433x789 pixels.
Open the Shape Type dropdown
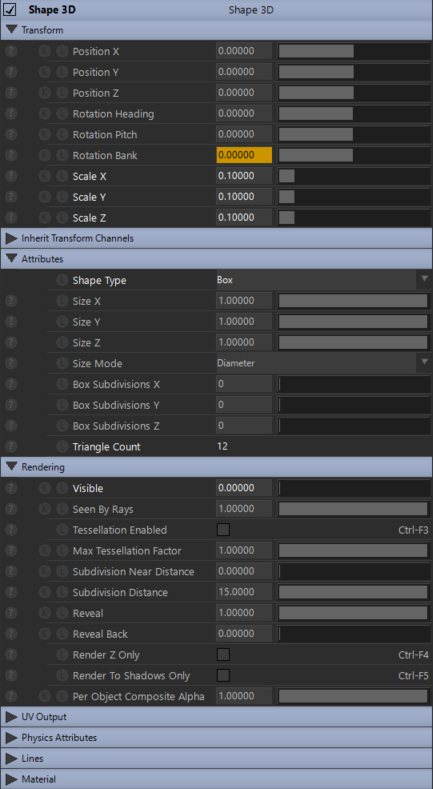point(323,280)
